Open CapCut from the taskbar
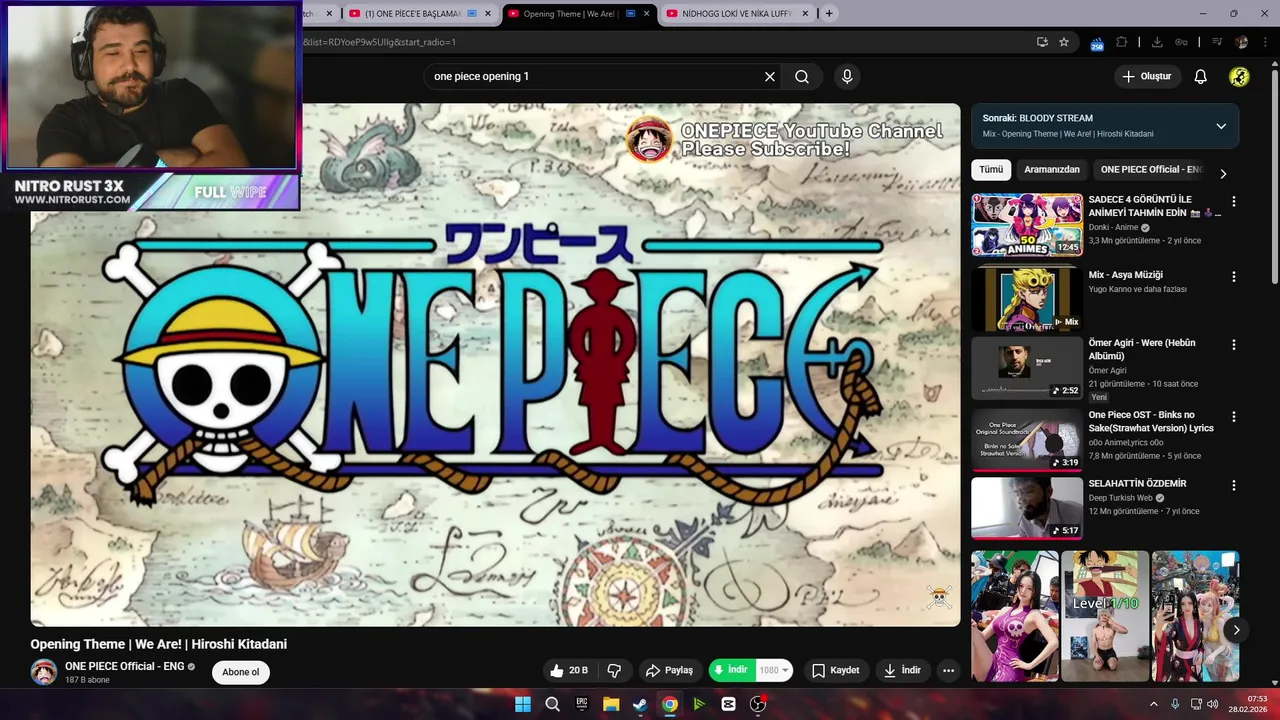The width and height of the screenshot is (1280, 720). (728, 704)
